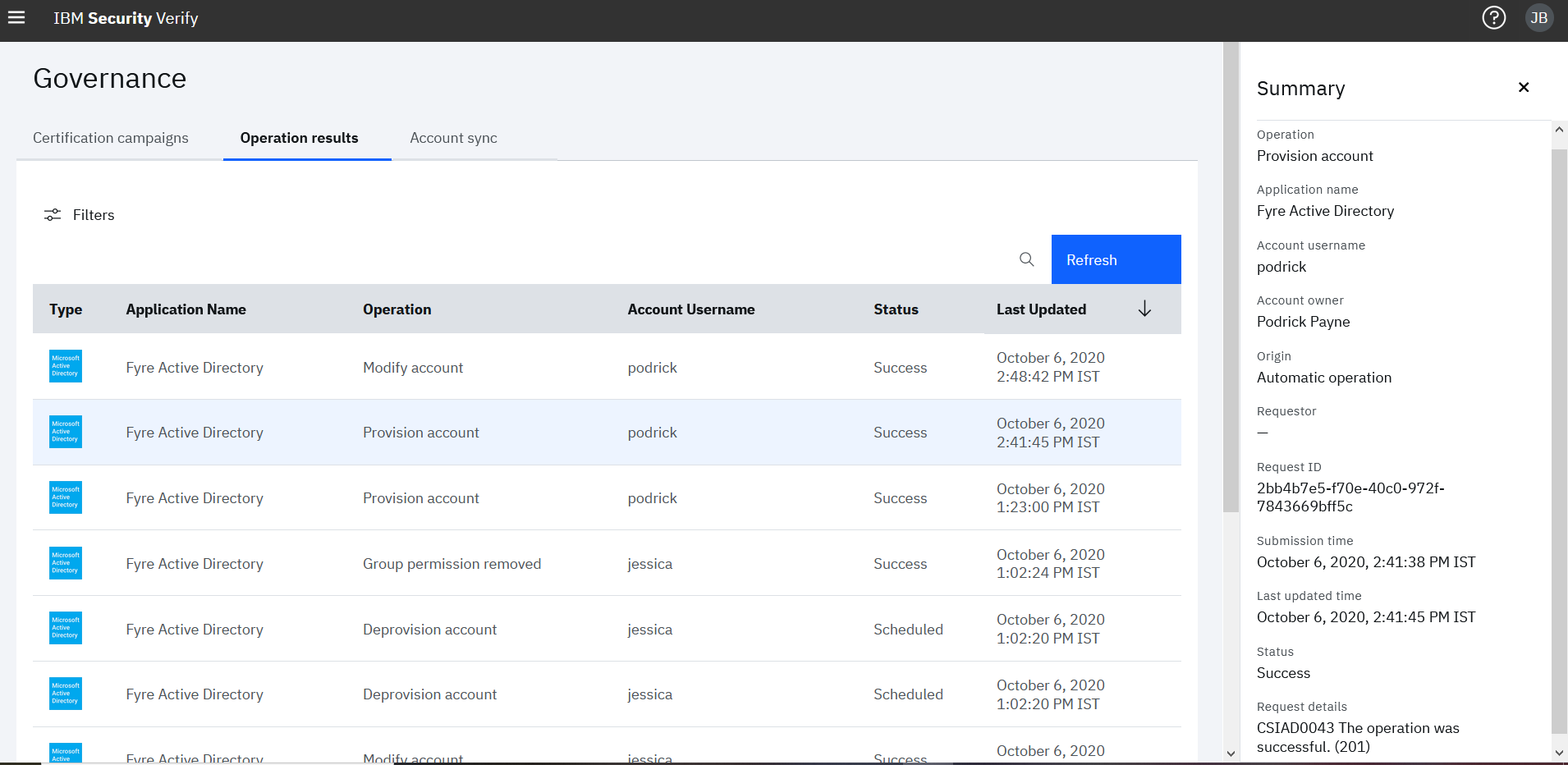Click the Summary panel scroll up arrow
Viewport: 1568px width, 765px height.
point(1559,130)
